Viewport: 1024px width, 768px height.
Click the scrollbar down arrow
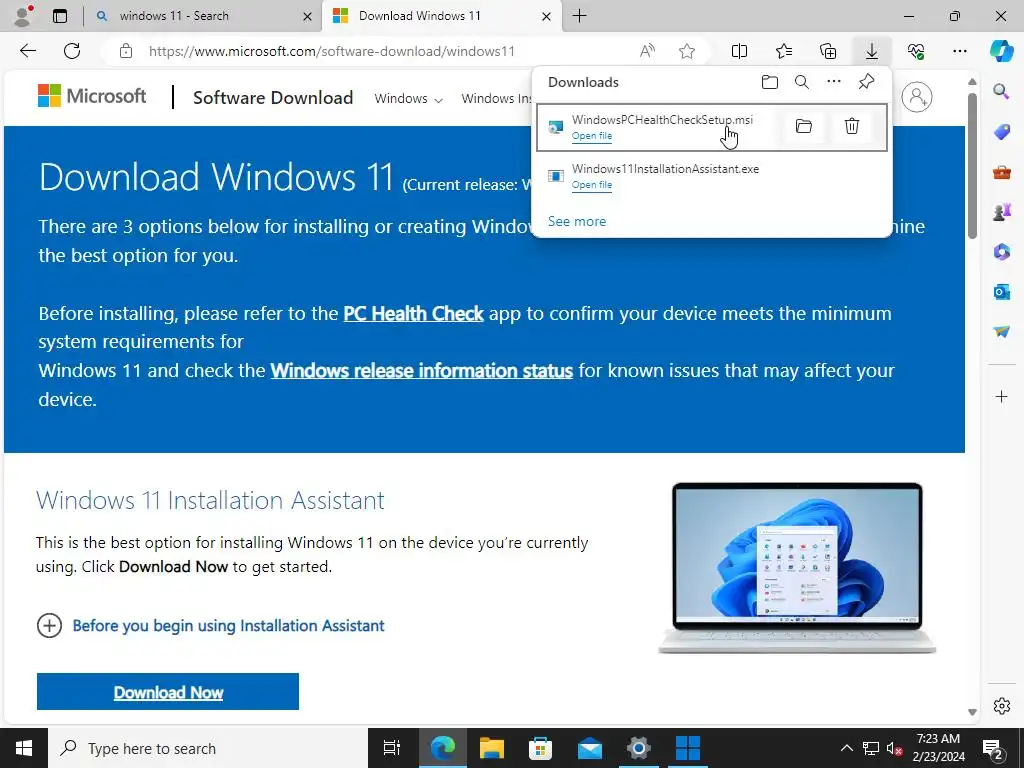tap(972, 712)
